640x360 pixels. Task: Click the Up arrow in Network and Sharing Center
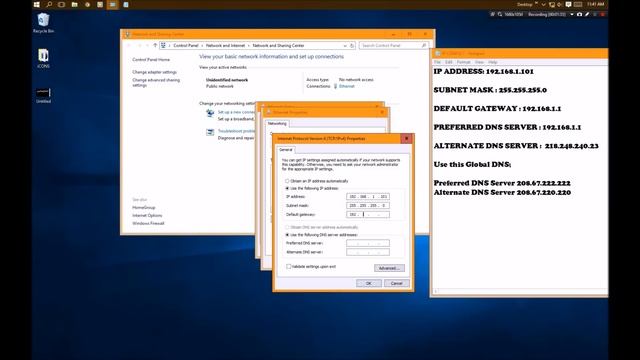tap(155, 45)
